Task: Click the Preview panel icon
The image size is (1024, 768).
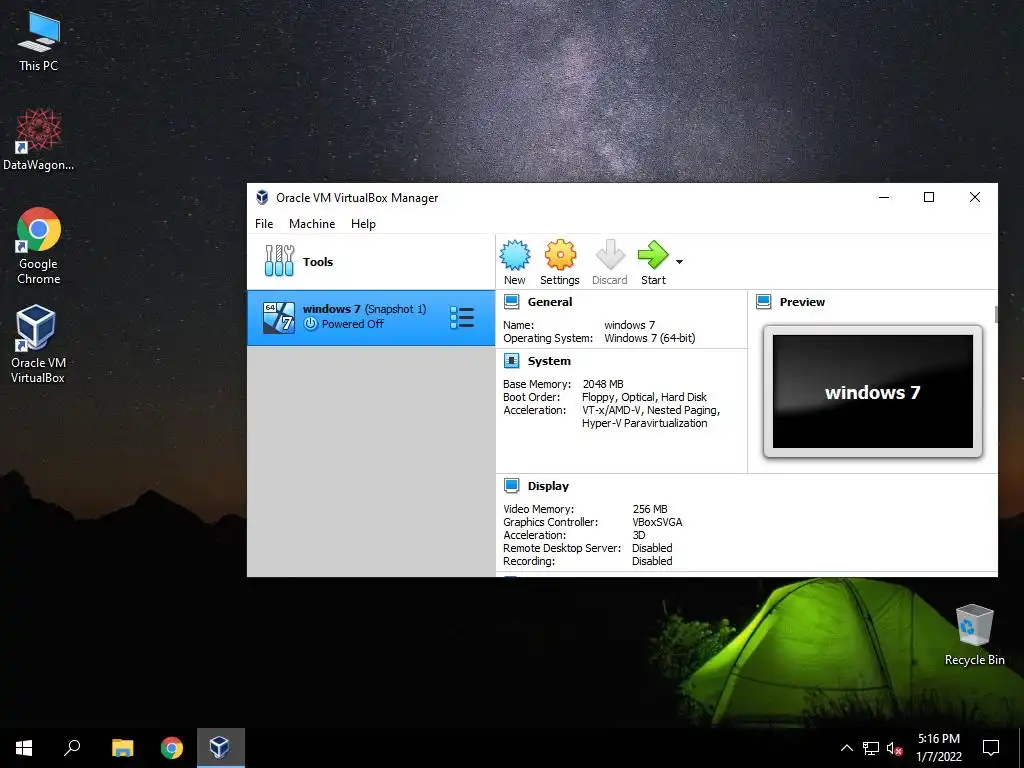Action: [x=763, y=302]
